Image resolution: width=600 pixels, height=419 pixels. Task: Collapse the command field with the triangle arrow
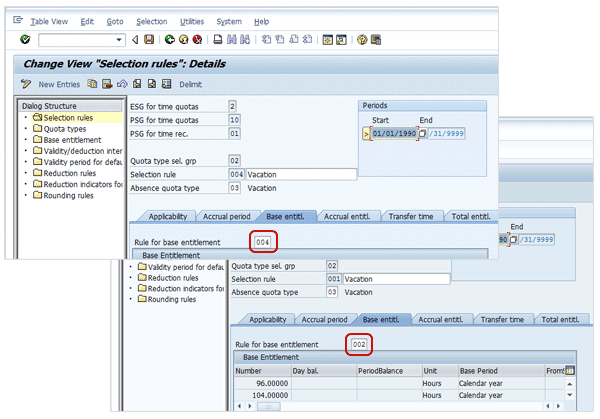(135, 40)
